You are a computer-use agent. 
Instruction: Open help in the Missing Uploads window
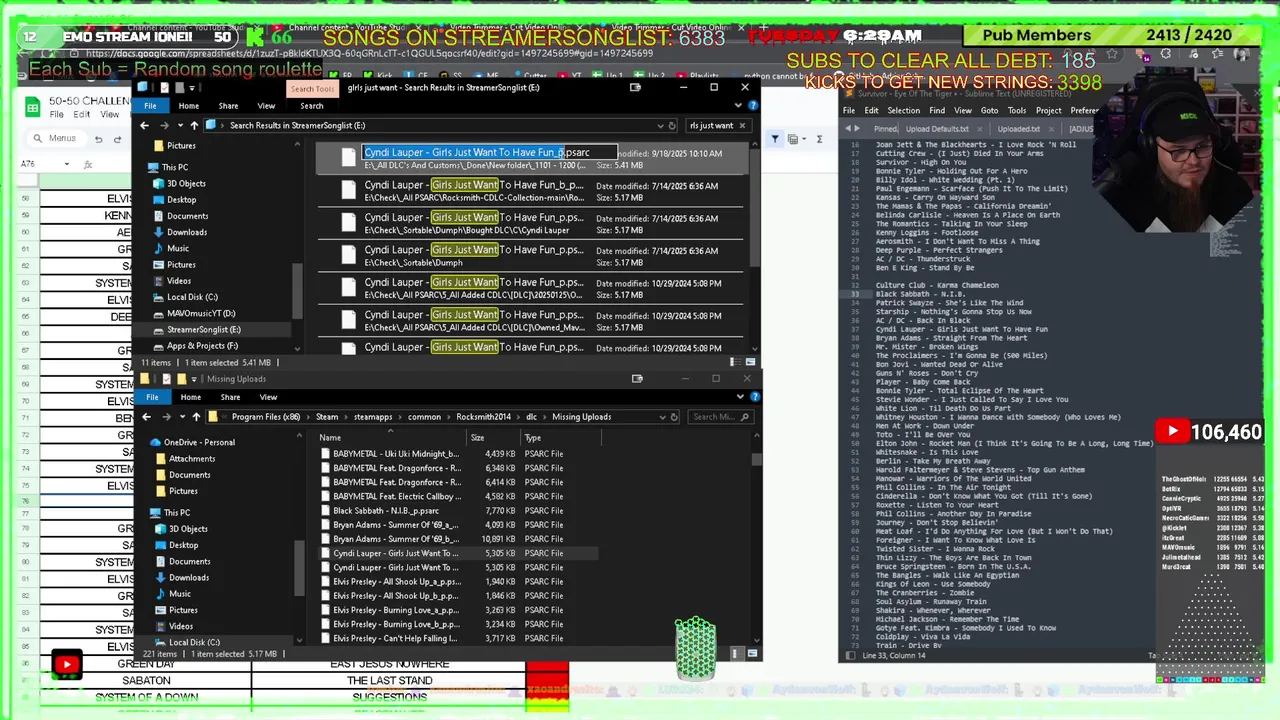click(755, 397)
